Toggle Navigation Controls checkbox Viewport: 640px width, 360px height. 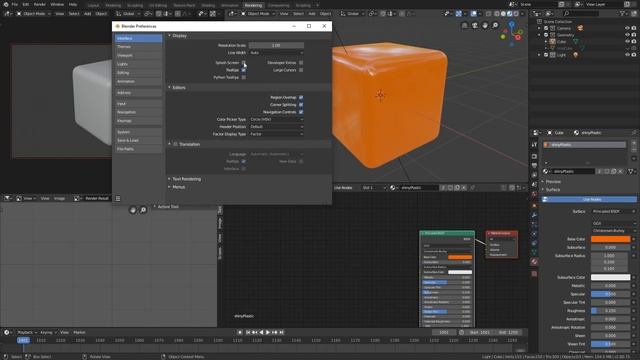click(x=301, y=112)
